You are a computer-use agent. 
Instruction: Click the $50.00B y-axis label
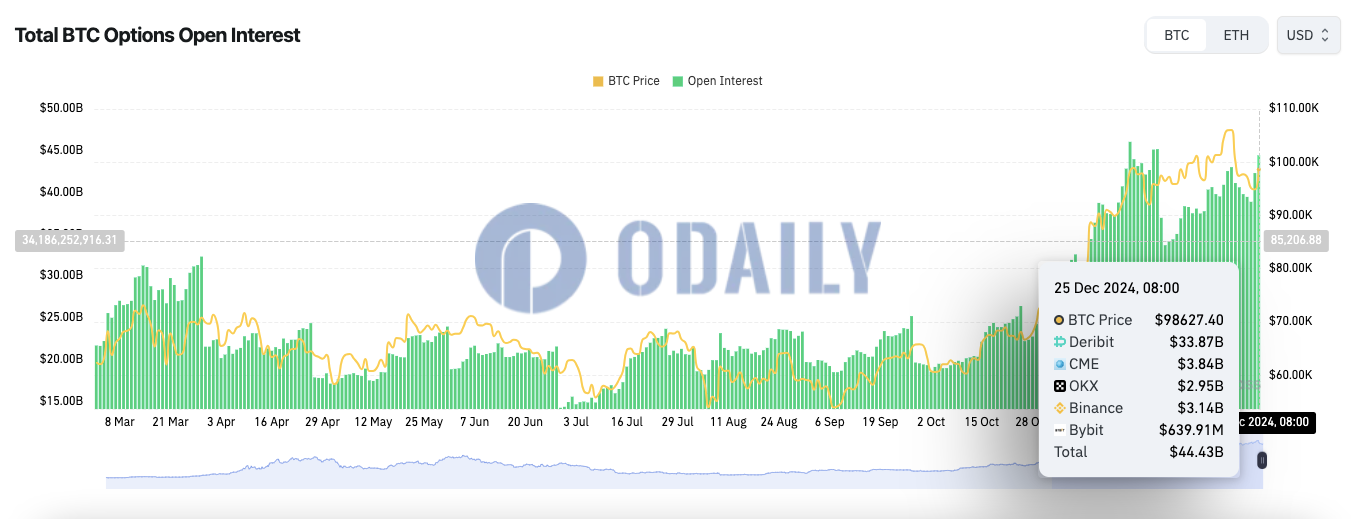(x=61, y=108)
